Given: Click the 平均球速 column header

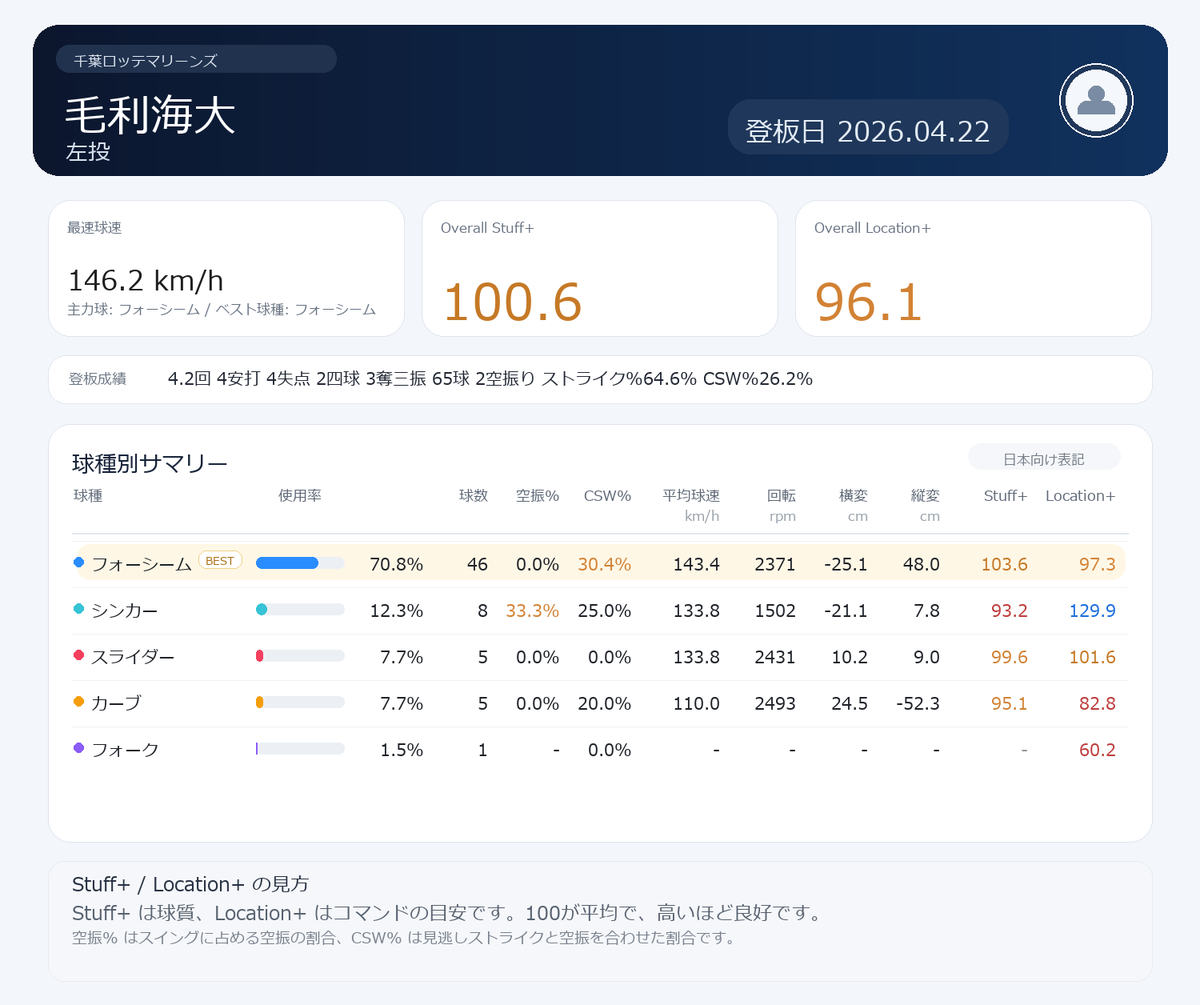Looking at the screenshot, I should tap(691, 495).
